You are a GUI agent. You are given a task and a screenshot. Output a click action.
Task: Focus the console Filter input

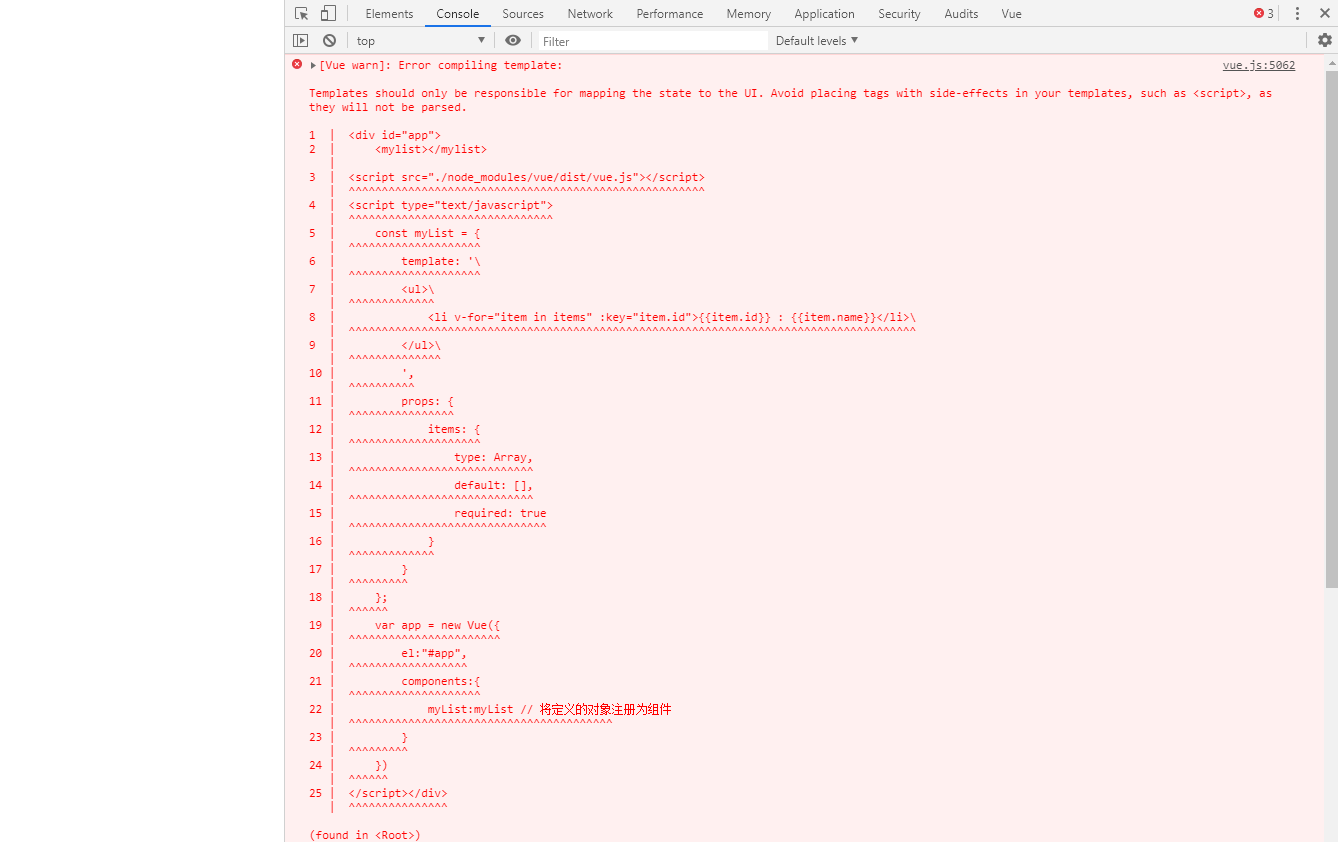pos(654,41)
